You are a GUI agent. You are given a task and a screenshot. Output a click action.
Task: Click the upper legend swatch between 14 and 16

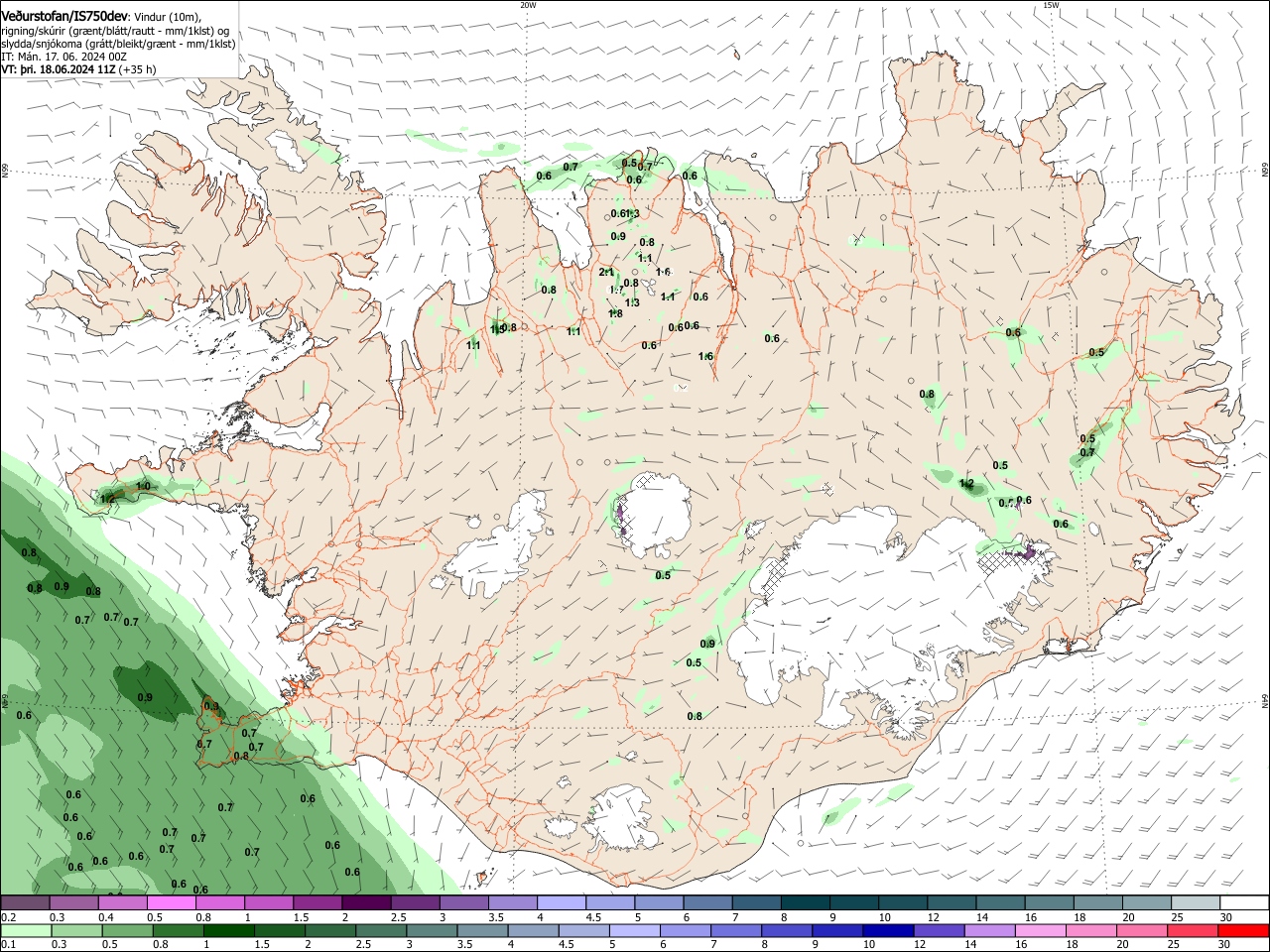click(998, 902)
